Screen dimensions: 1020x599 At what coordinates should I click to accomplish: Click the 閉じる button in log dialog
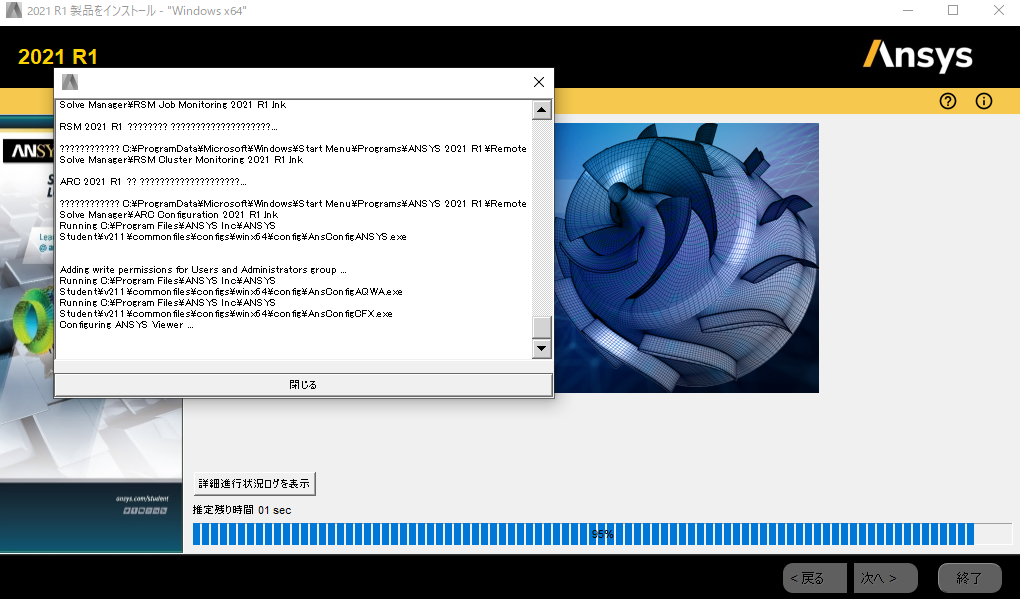303,385
